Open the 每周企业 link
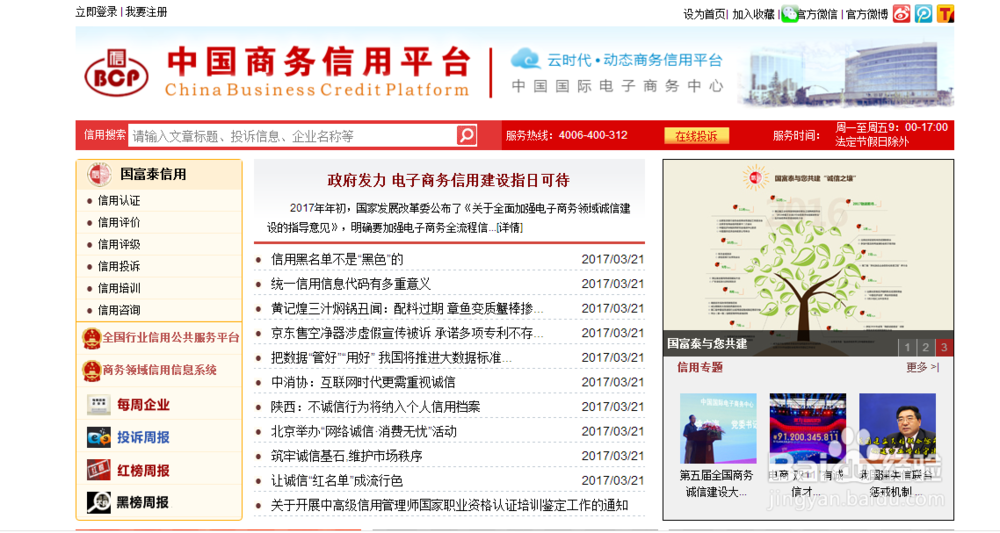The image size is (1000, 533). (143, 405)
